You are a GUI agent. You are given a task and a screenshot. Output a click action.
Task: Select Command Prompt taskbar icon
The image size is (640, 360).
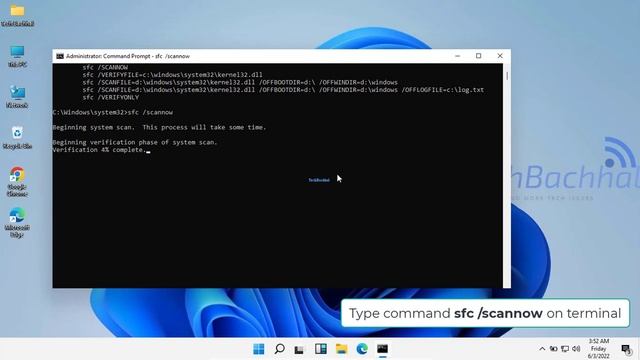coord(382,349)
